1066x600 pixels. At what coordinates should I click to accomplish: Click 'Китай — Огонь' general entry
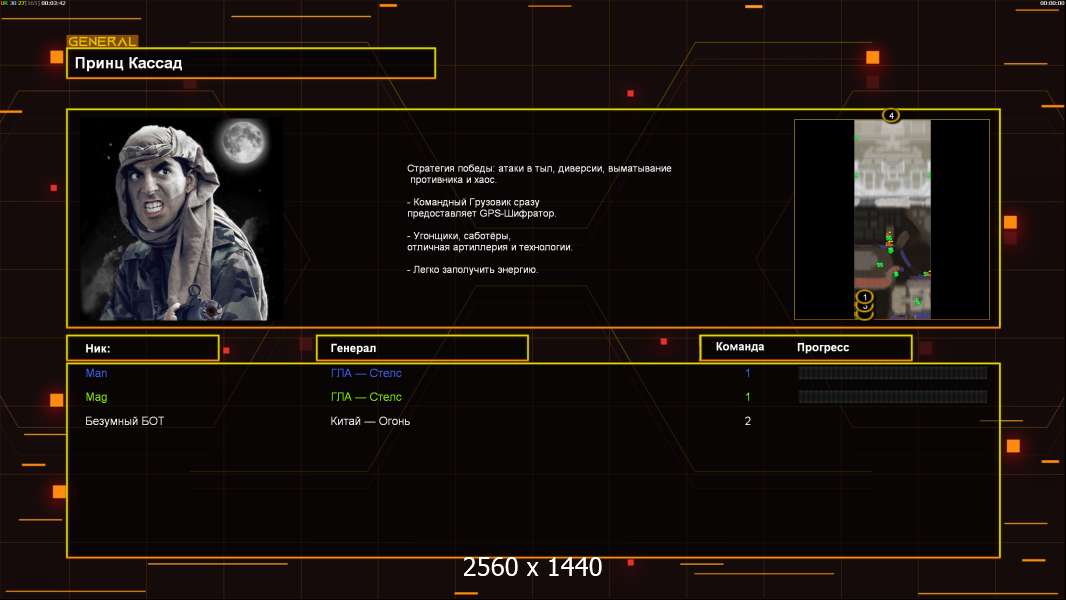pyautogui.click(x=370, y=421)
